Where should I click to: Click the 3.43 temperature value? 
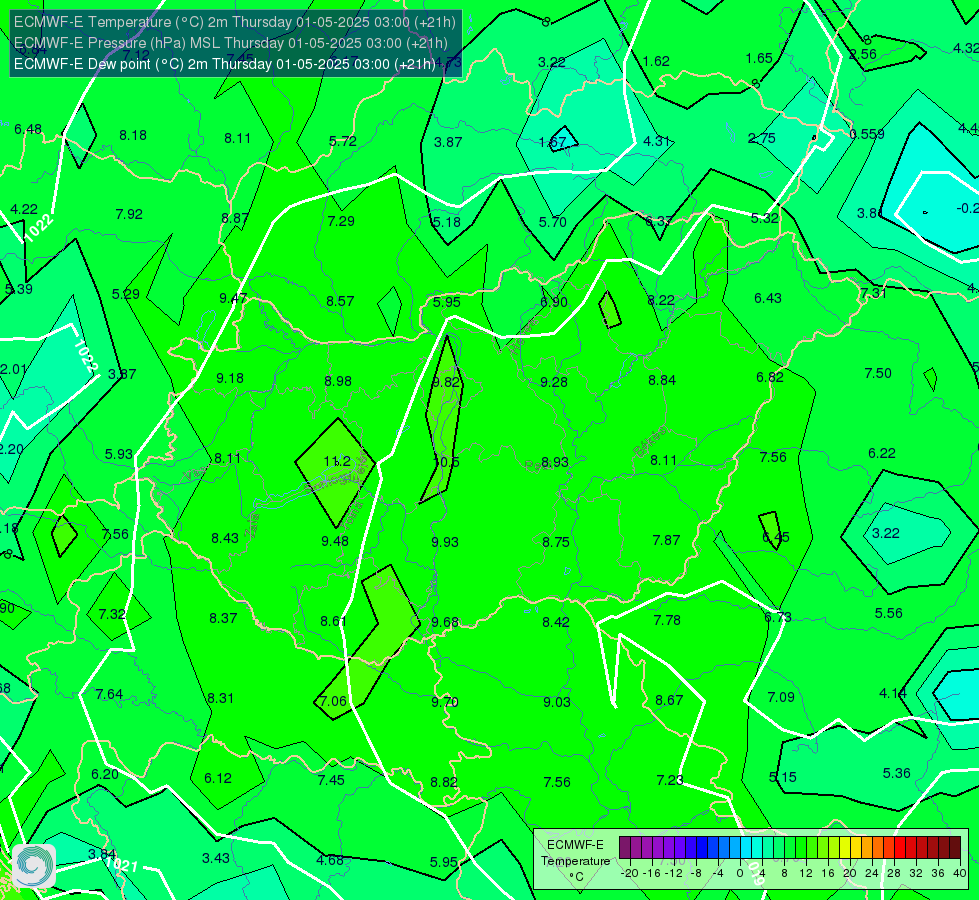pyautogui.click(x=215, y=858)
